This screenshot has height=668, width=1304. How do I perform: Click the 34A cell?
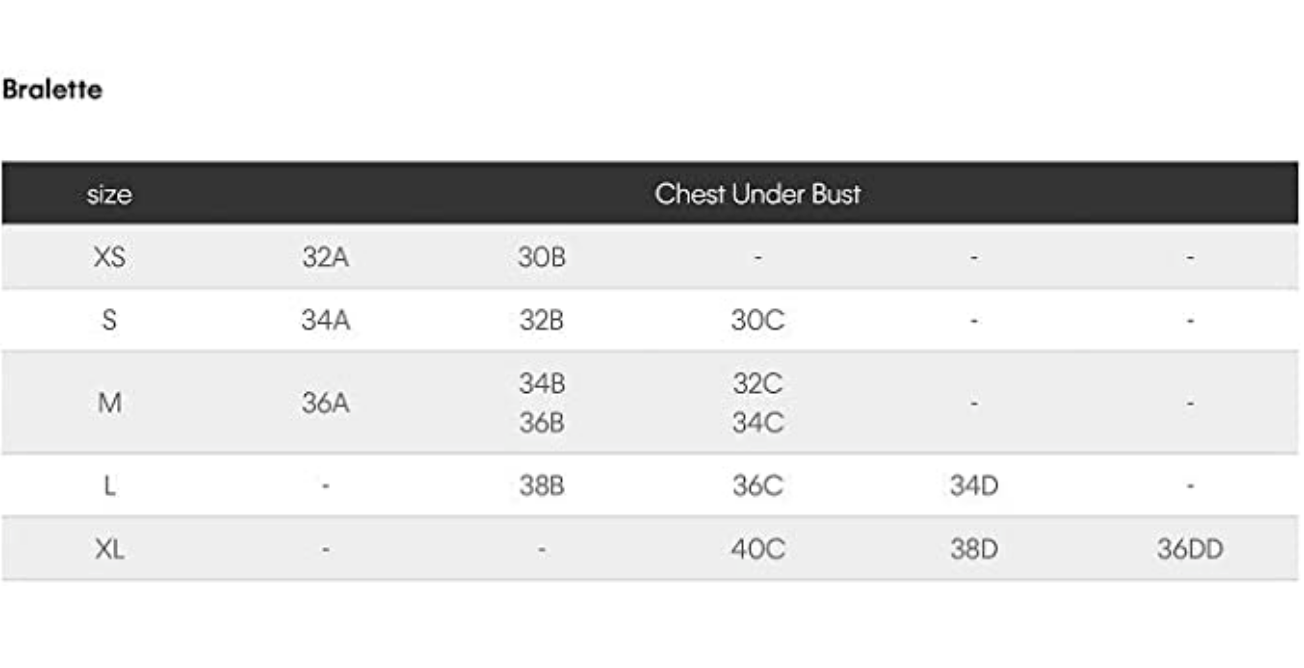pos(325,321)
